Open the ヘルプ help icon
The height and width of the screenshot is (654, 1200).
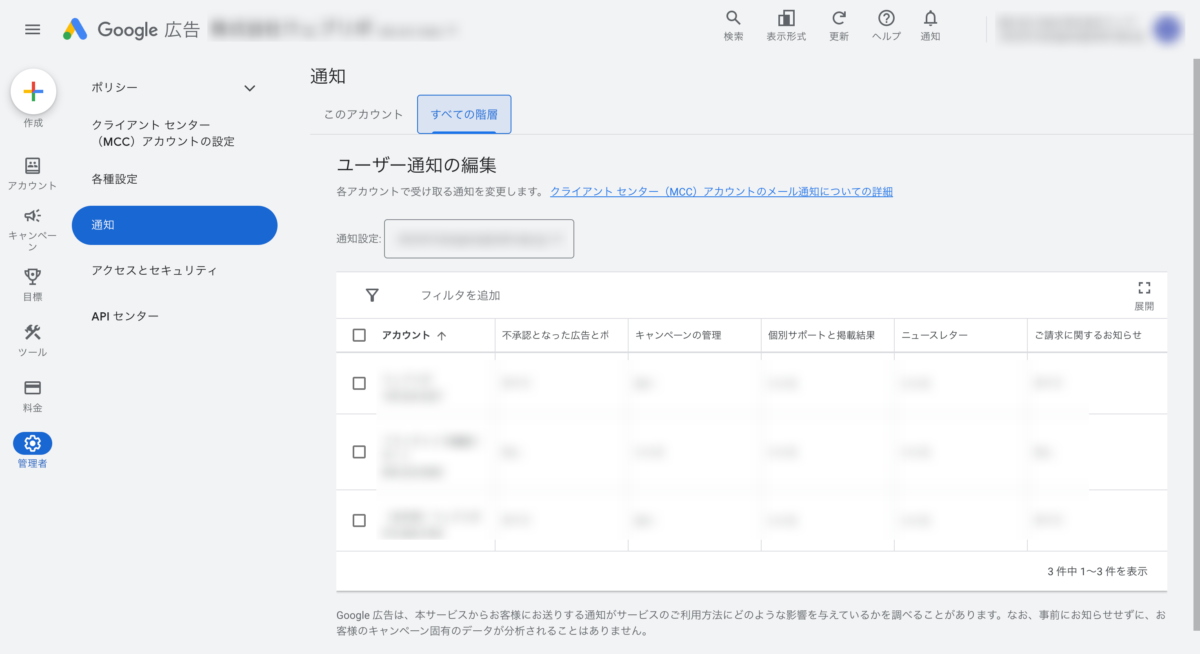tap(886, 19)
